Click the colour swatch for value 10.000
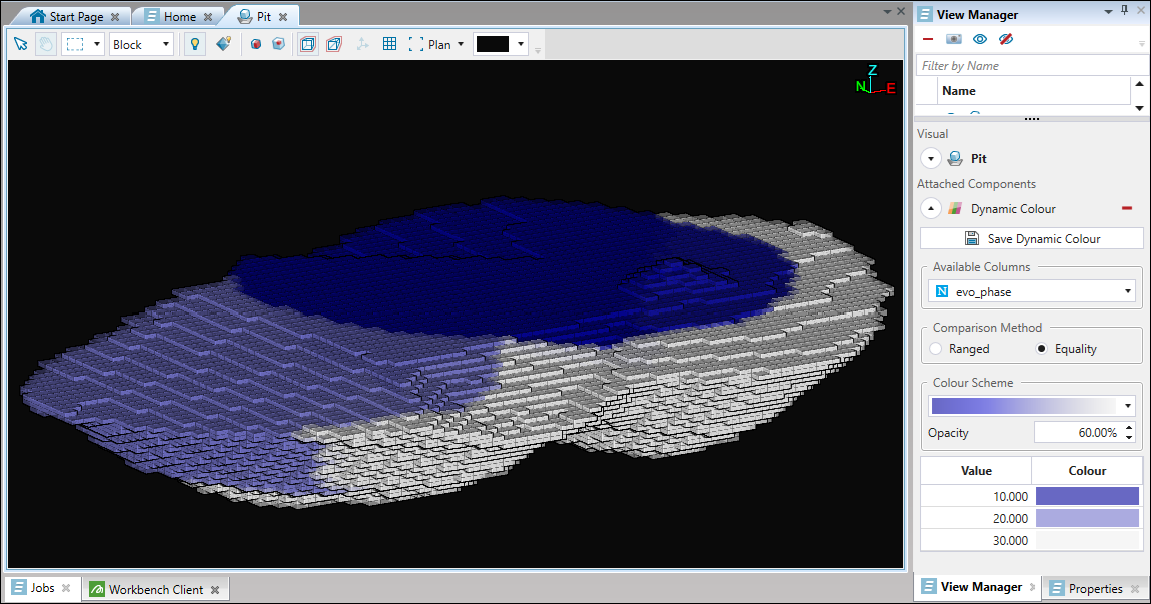Screen dimensions: 1151x604 click(1087, 497)
